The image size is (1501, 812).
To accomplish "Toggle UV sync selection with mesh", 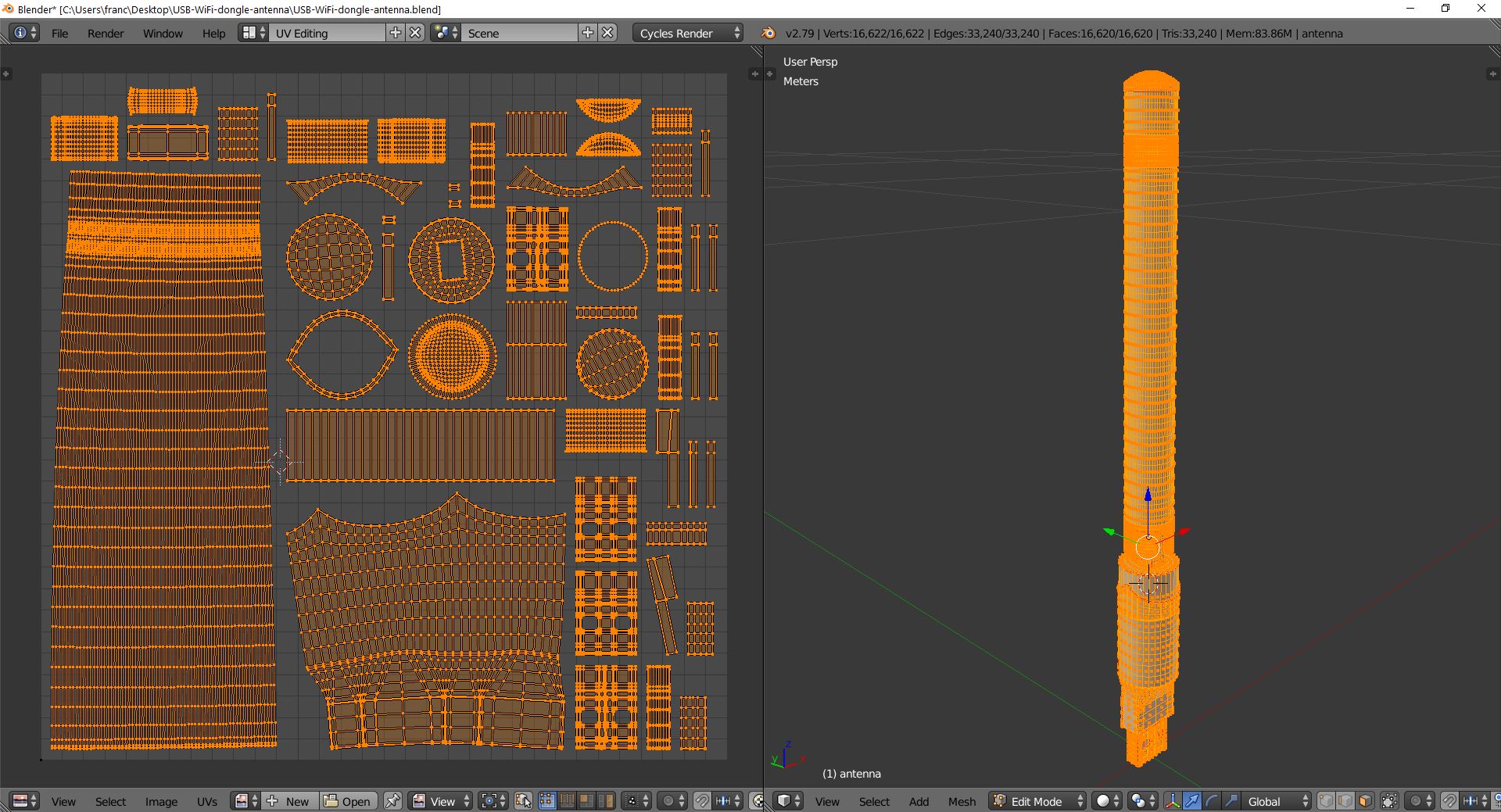I will coord(523,801).
